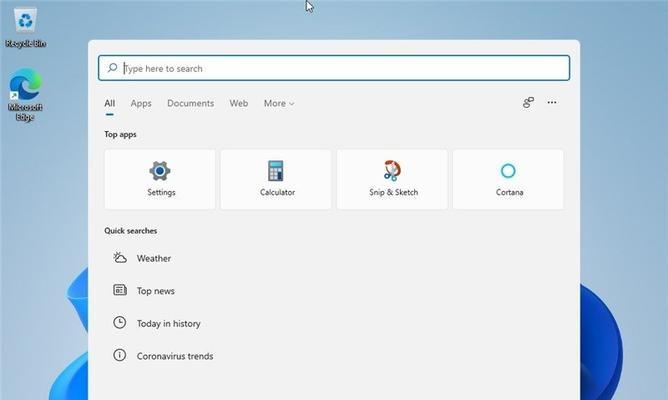Open the Recycle Bin desktop icon
This screenshot has height=400, width=668.
point(26,28)
